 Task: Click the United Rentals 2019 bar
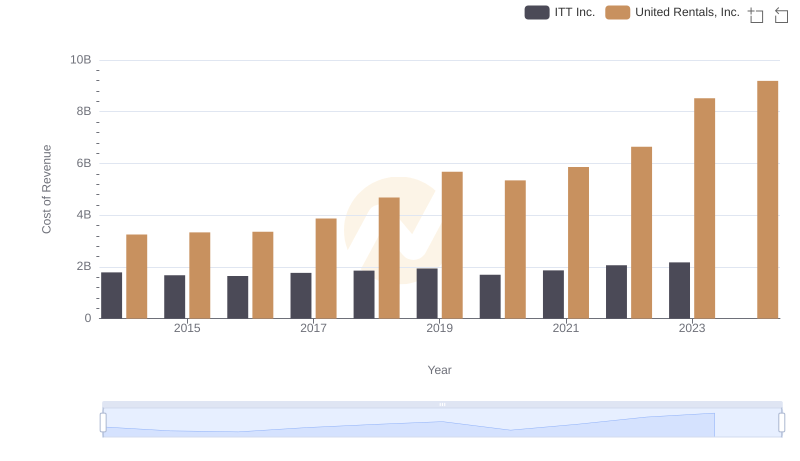(x=452, y=245)
